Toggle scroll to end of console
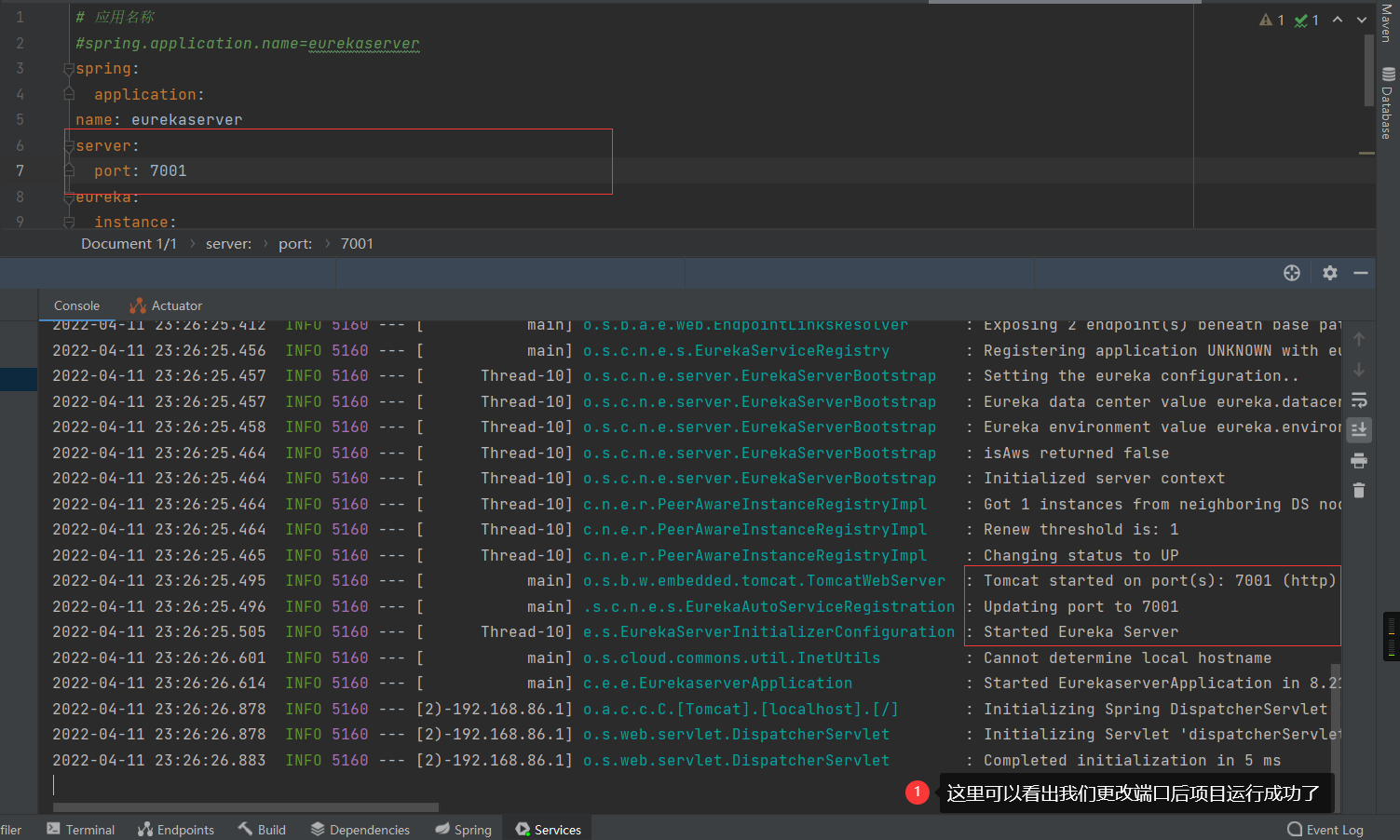This screenshot has height=840, width=1400. pyautogui.click(x=1359, y=429)
